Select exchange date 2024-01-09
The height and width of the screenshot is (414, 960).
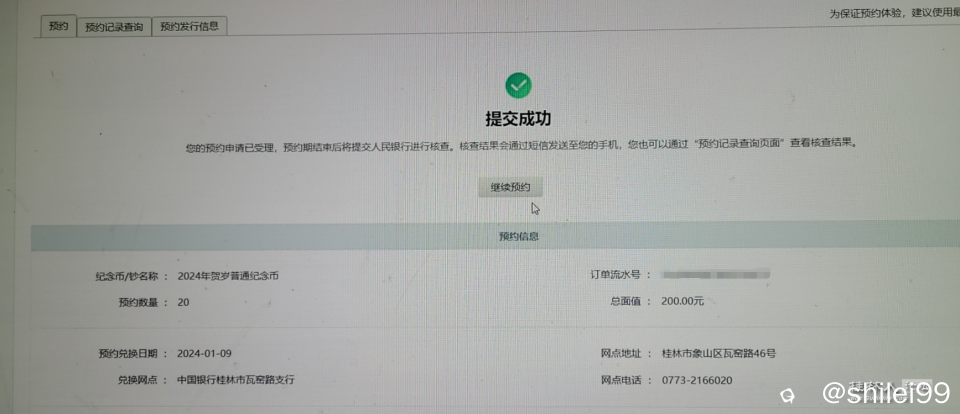[204, 353]
